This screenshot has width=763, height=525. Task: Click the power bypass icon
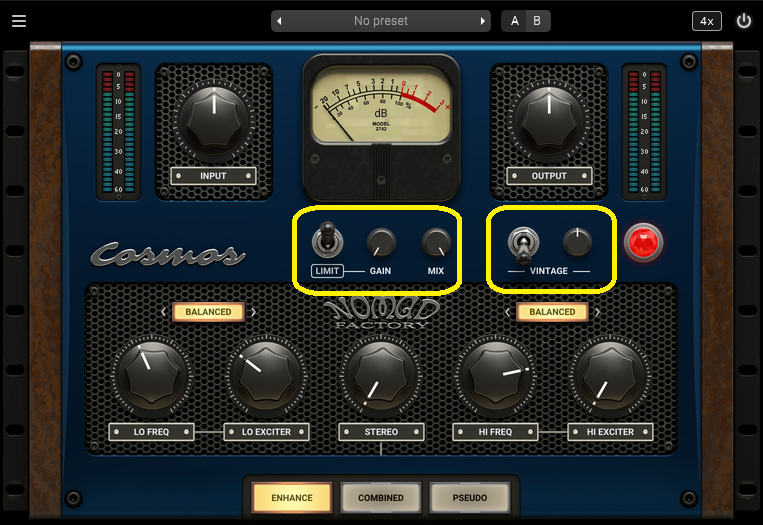click(744, 21)
